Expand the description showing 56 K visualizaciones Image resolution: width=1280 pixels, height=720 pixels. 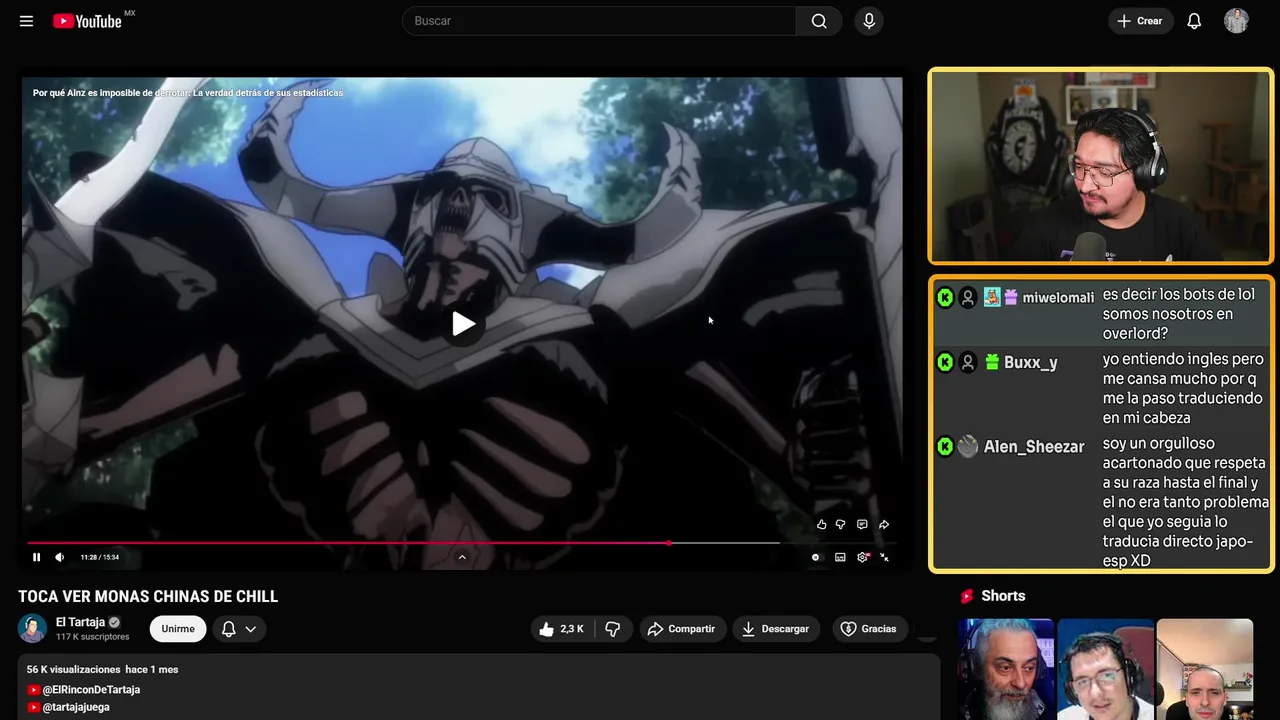(102, 669)
